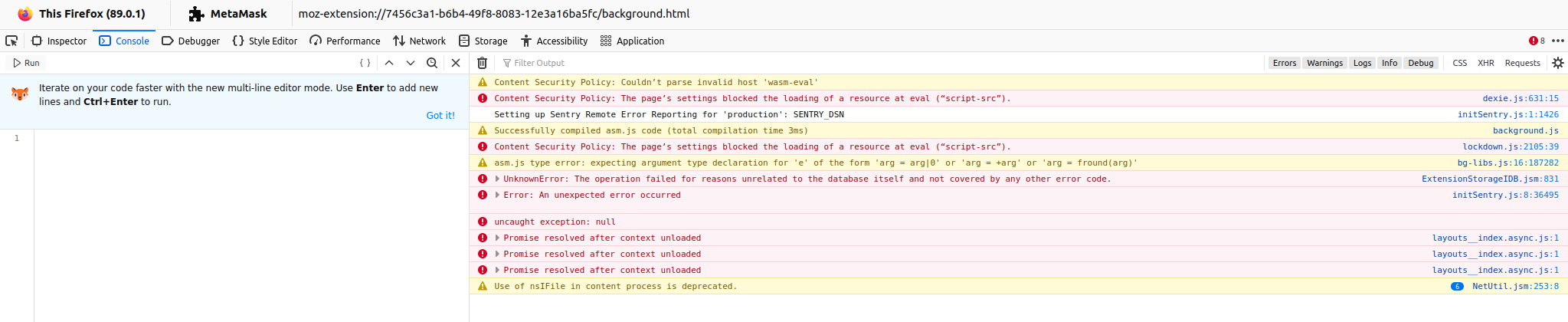
Task: Open the Storage tab
Action: coord(483,41)
